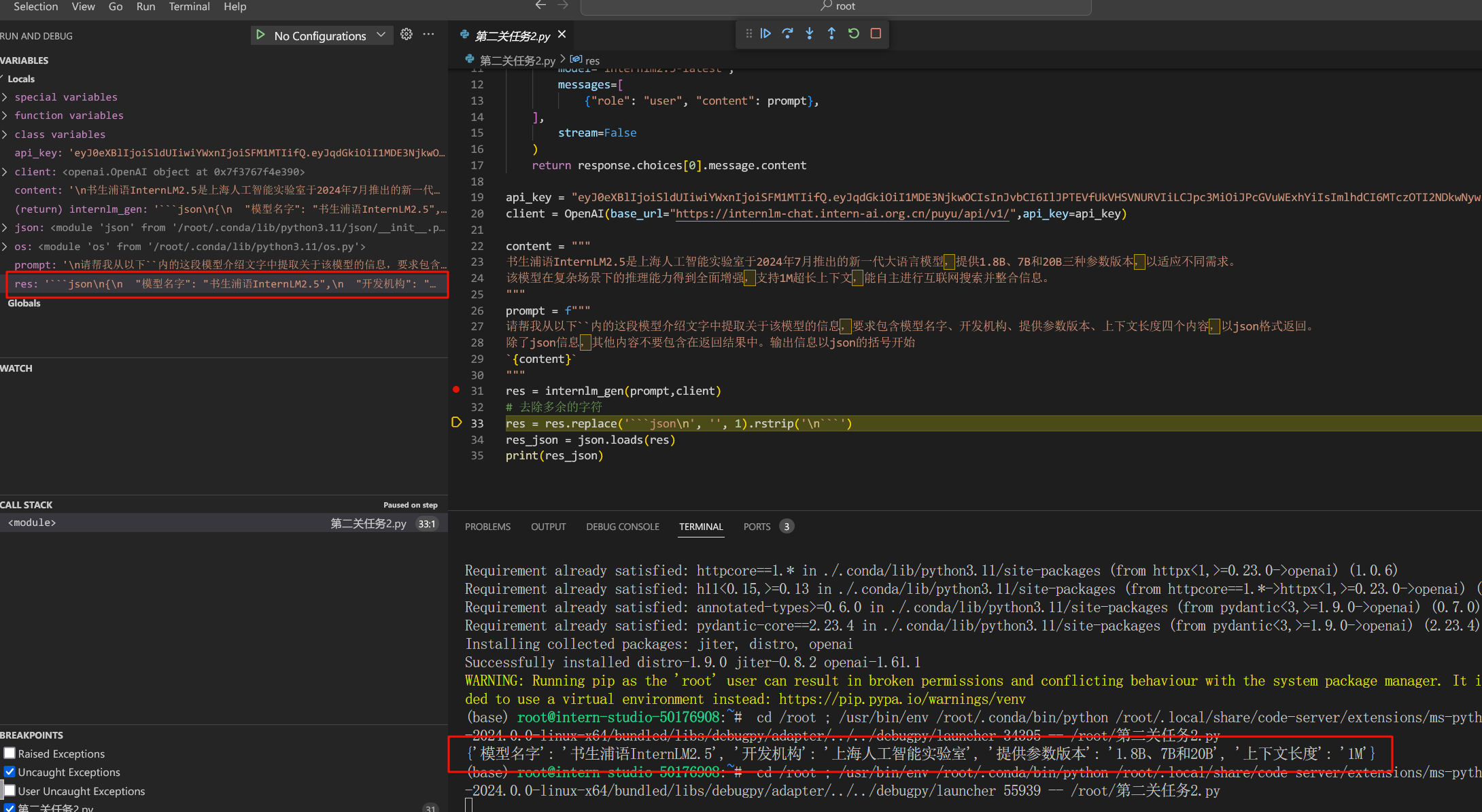The width and height of the screenshot is (1482, 812).
Task: Select the <module> call stack frame
Action: (224, 523)
